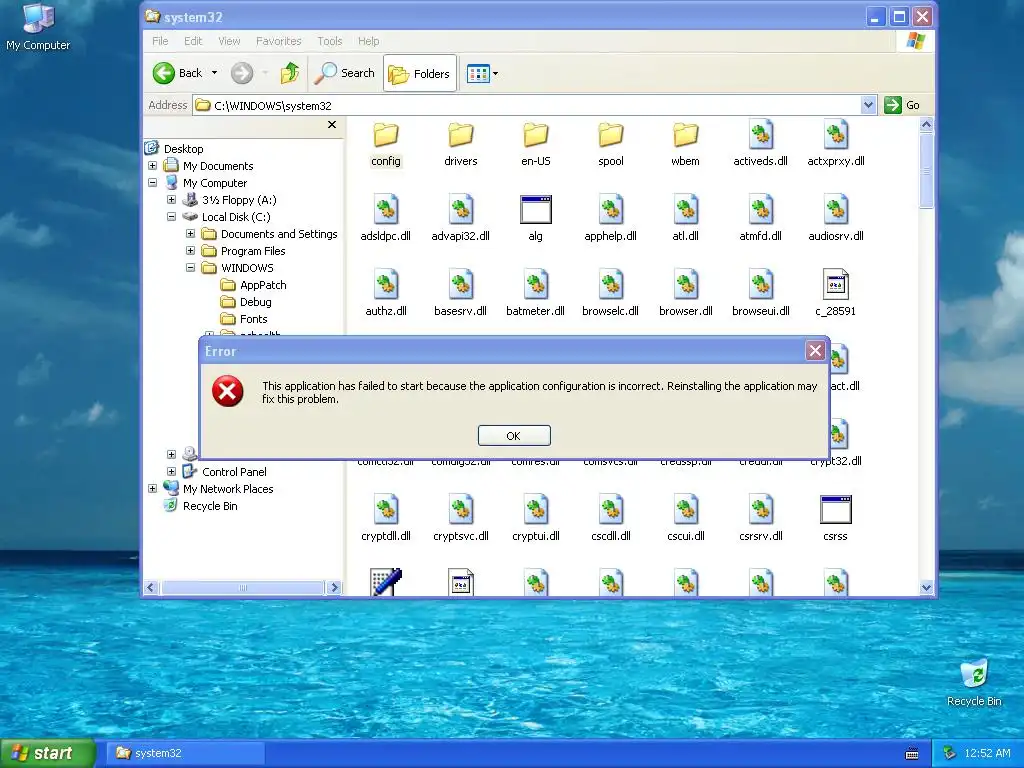The width and height of the screenshot is (1024, 768).
Task: Select the activeds.dll file
Action: pos(761,144)
